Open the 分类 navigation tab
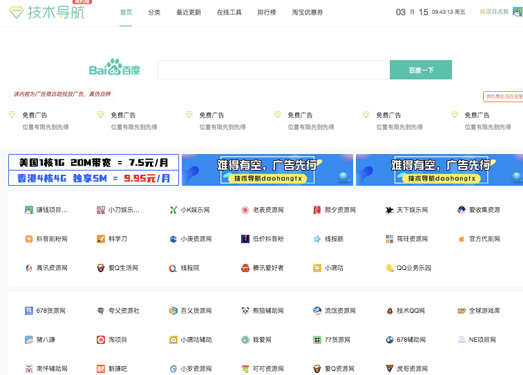 tap(154, 12)
